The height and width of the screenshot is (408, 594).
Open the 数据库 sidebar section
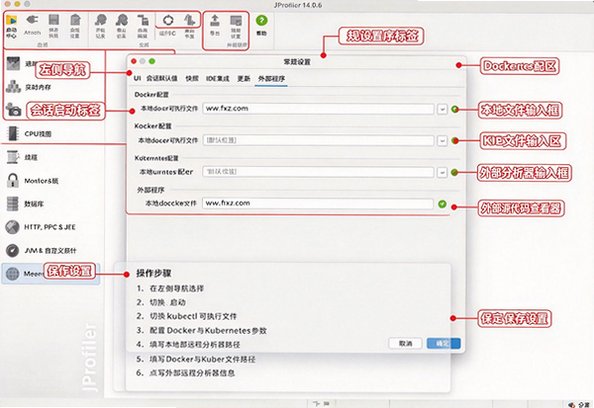point(25,204)
